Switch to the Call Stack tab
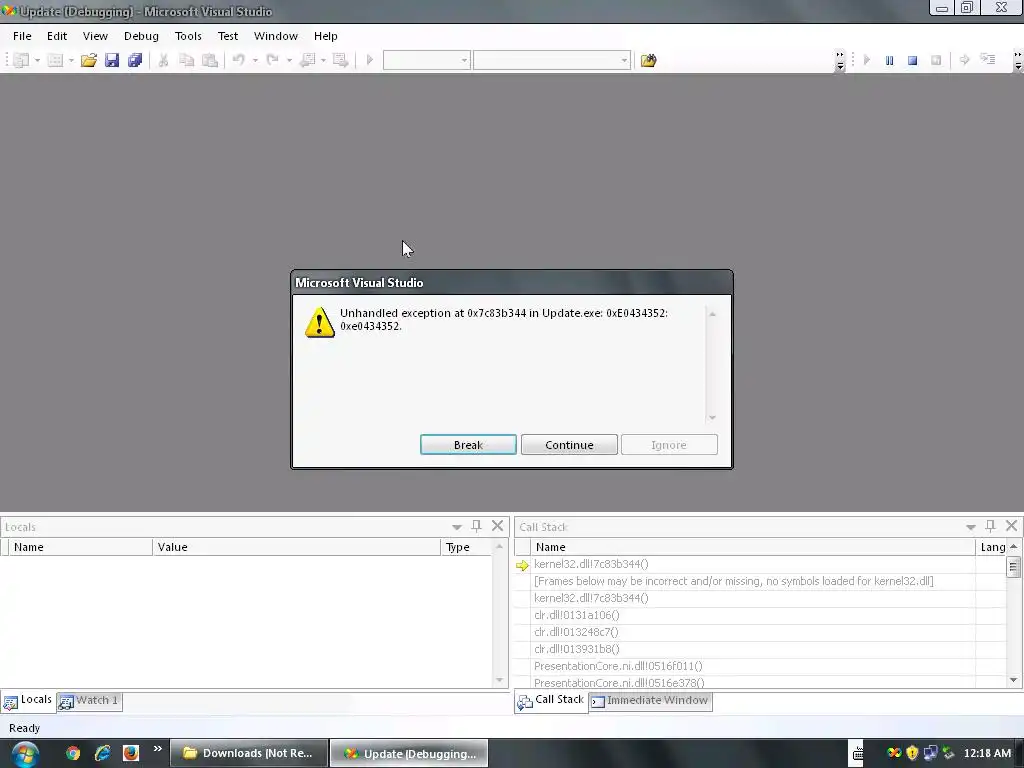This screenshot has height=768, width=1024. (x=551, y=700)
